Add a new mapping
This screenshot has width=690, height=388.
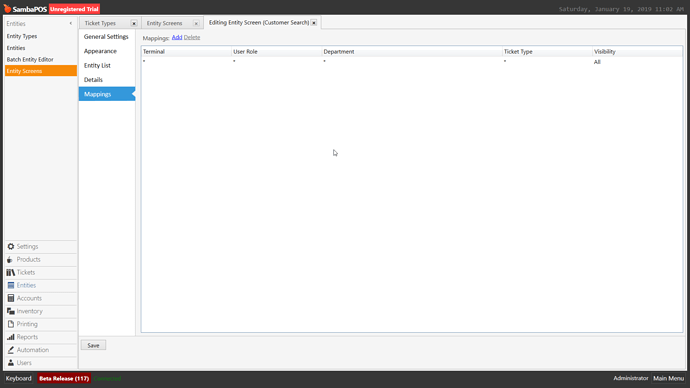(x=177, y=37)
